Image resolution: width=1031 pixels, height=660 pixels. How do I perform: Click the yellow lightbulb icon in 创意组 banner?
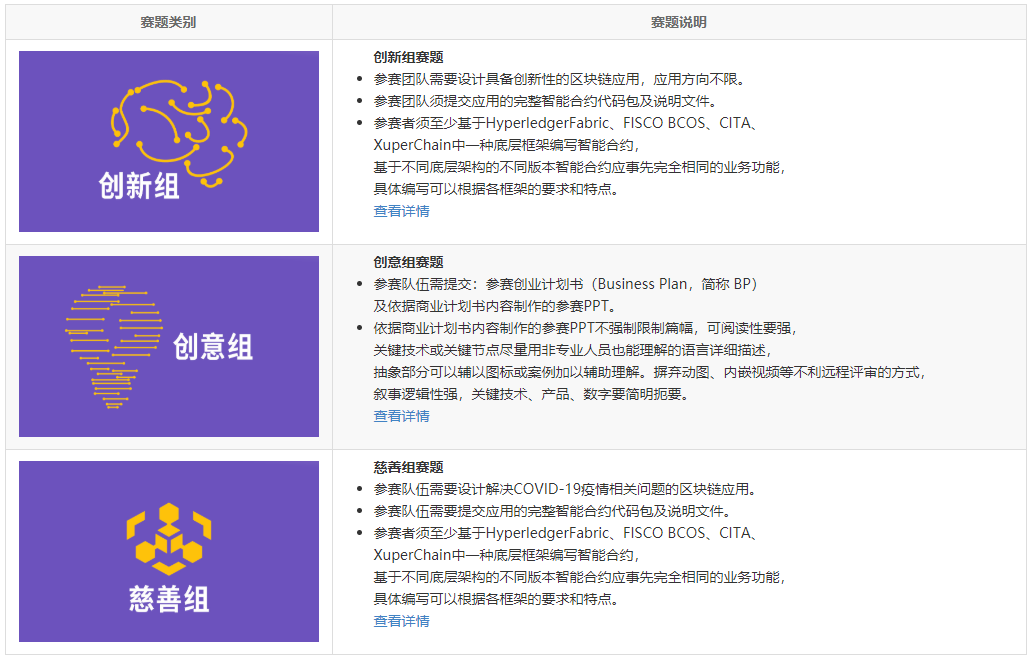[x=114, y=347]
